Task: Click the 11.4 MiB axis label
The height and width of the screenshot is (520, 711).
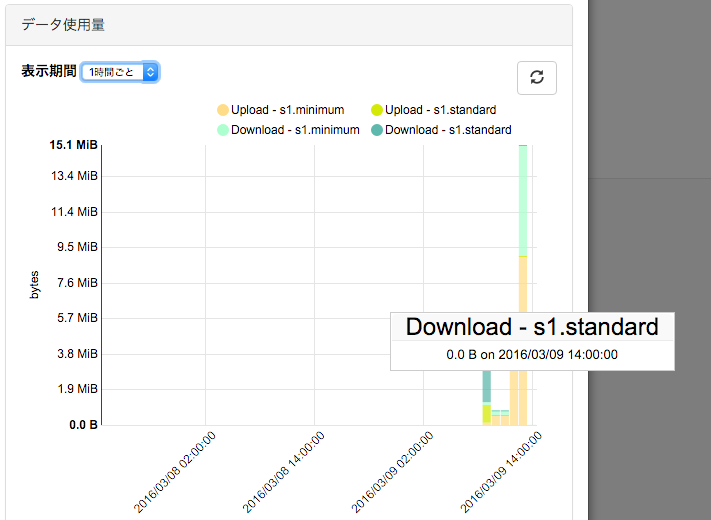Action: coord(74,212)
